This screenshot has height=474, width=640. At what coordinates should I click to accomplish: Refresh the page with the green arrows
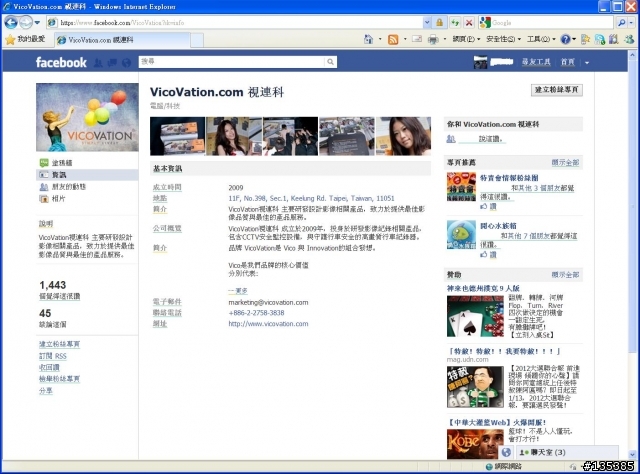coord(455,23)
